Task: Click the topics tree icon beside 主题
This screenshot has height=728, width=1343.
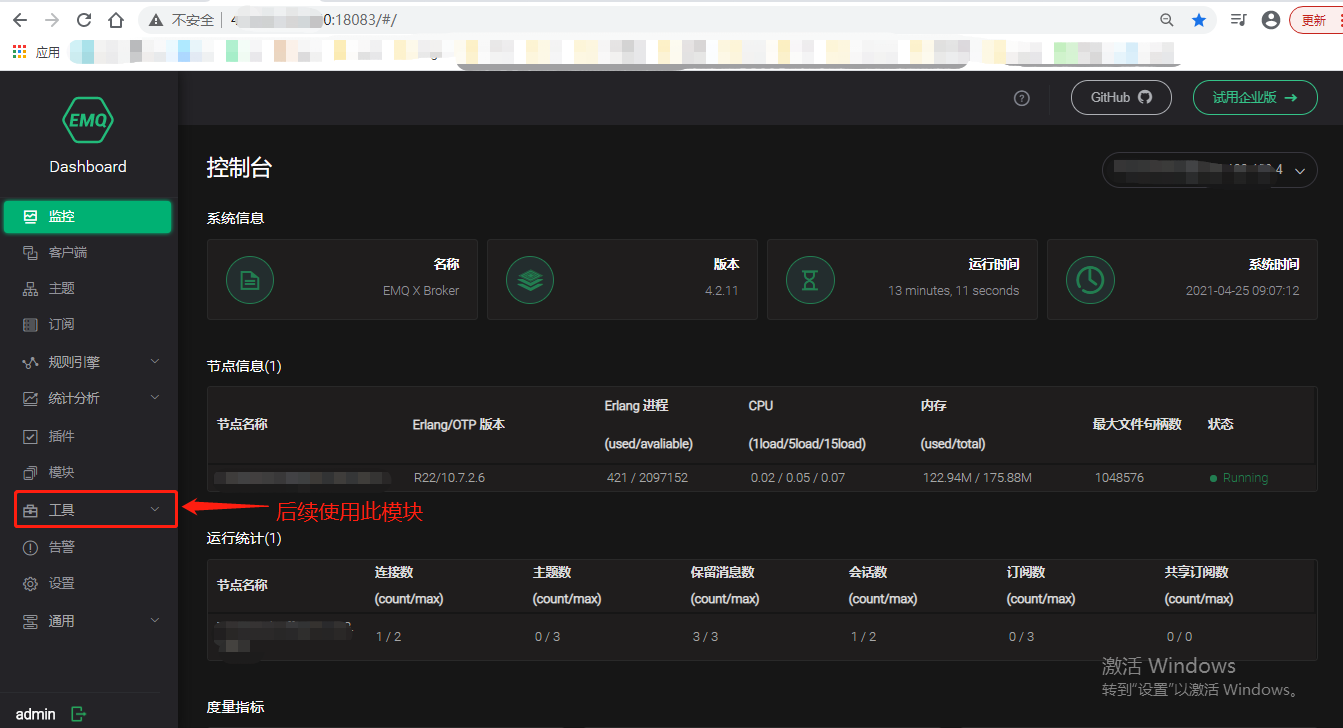Action: pos(30,288)
